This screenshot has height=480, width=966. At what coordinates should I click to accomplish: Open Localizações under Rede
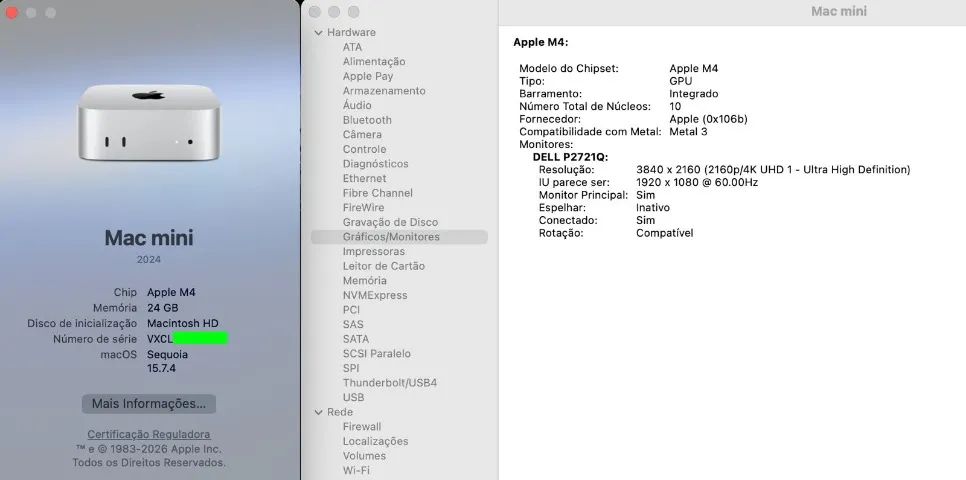pyautogui.click(x=375, y=441)
